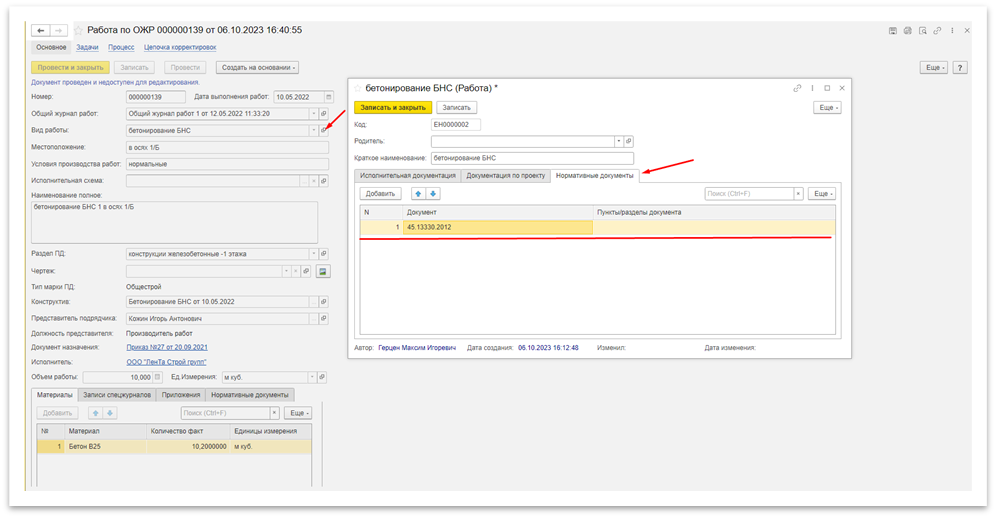Click the Краткое наименование input field

tap(532, 158)
